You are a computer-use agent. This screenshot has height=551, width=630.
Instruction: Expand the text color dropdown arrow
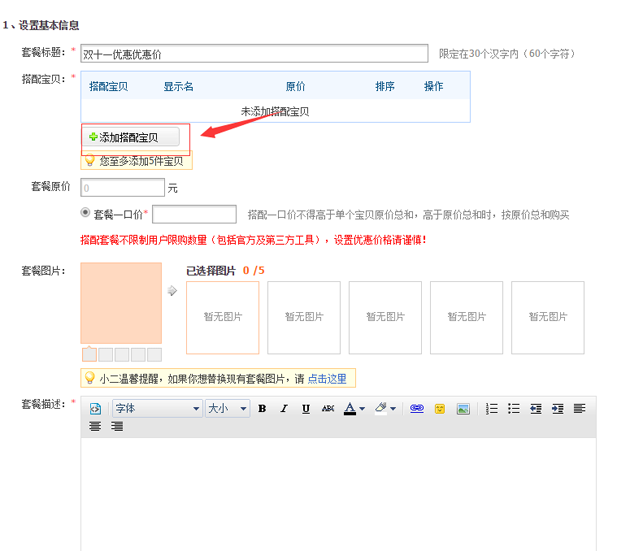click(x=363, y=409)
